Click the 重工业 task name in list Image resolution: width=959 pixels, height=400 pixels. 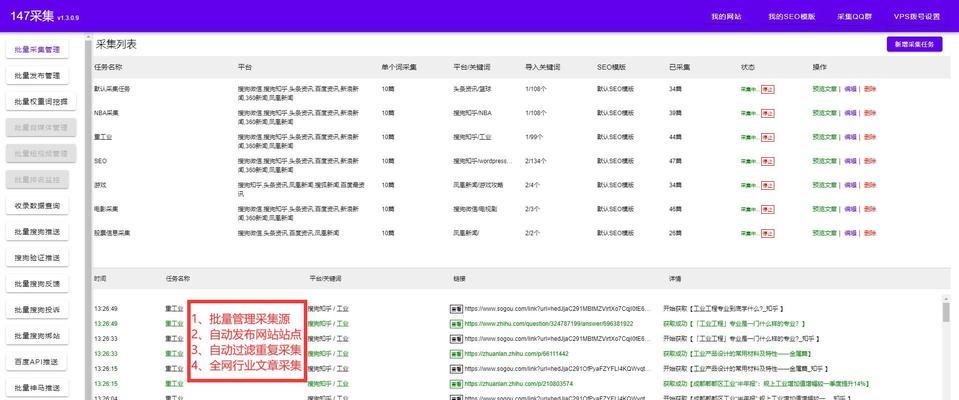(103, 137)
